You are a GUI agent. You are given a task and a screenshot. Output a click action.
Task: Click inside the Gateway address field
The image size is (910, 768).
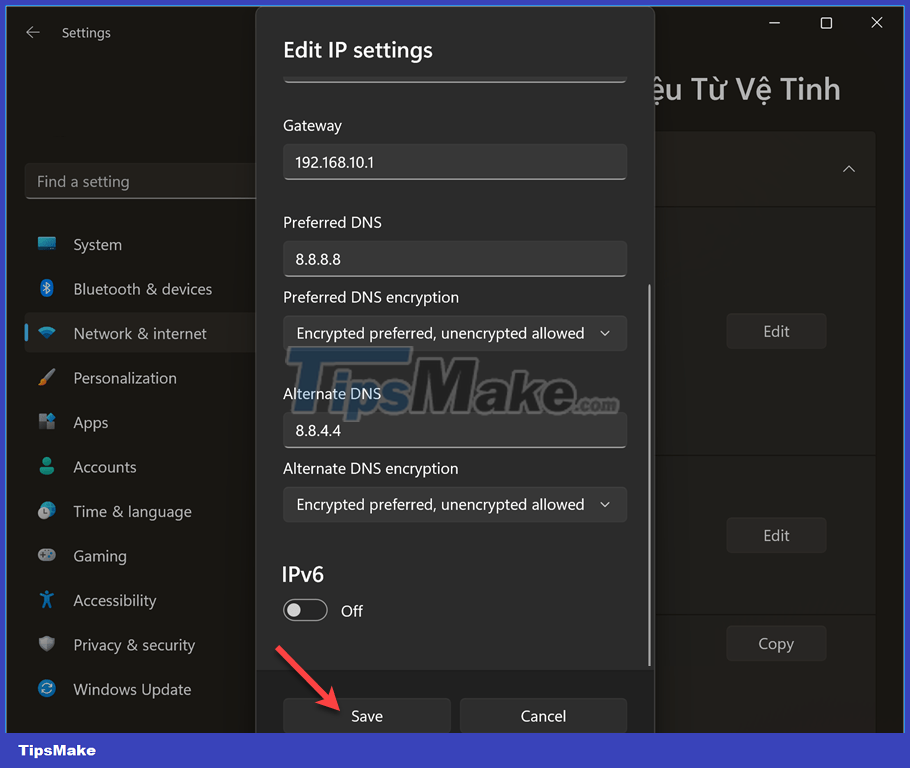(455, 161)
